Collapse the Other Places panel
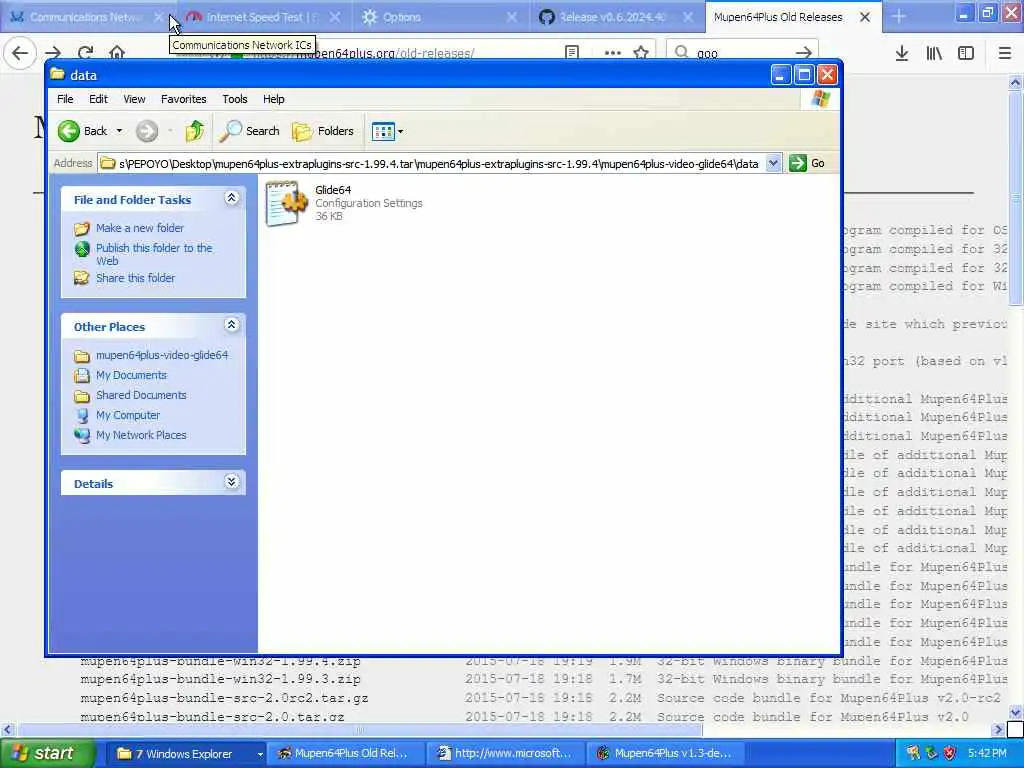The width and height of the screenshot is (1024, 768). pyautogui.click(x=231, y=325)
